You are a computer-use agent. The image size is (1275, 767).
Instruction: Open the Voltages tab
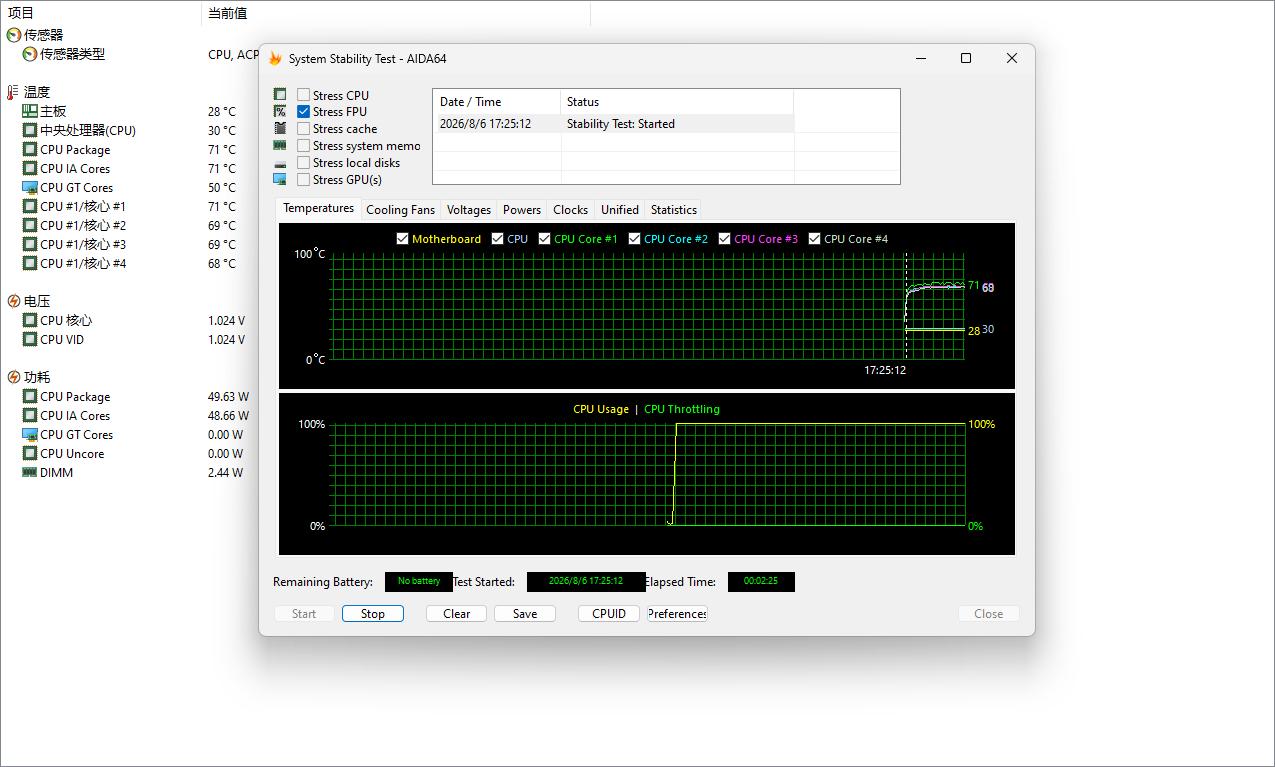click(468, 210)
